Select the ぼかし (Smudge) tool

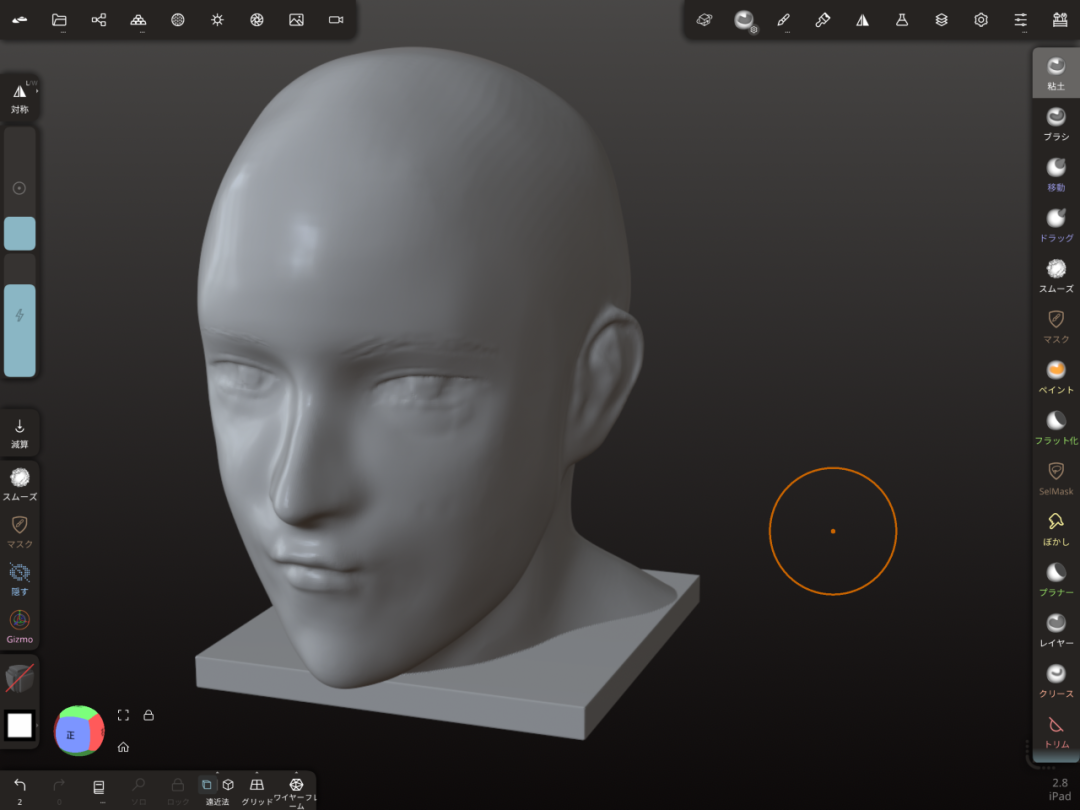coord(1056,530)
